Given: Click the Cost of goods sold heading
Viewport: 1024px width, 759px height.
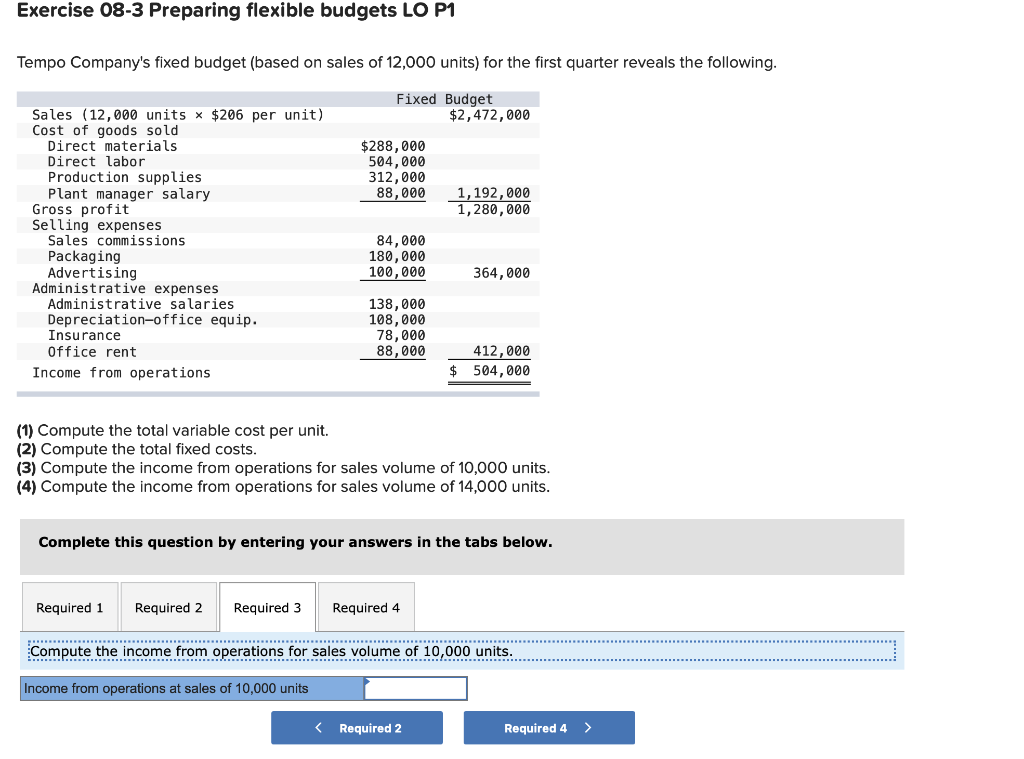Looking at the screenshot, I should tap(105, 131).
